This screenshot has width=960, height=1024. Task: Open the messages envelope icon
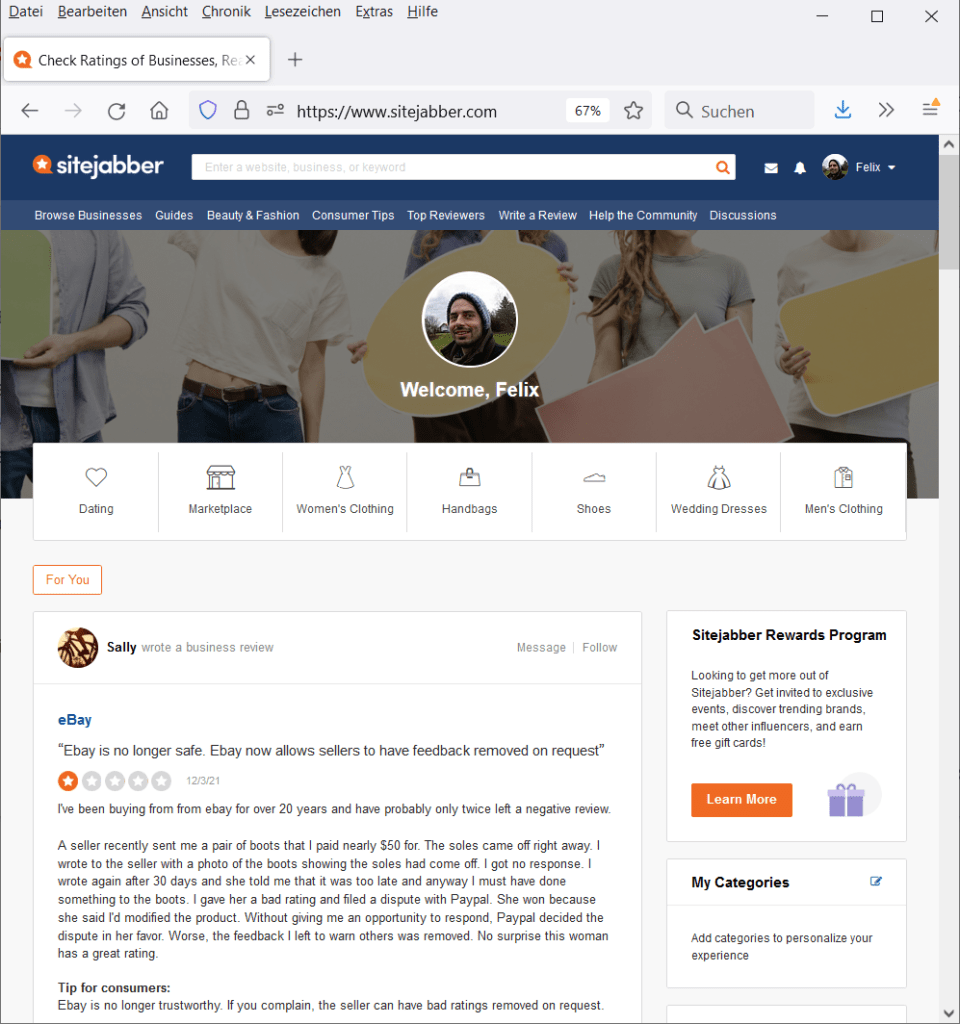tap(771, 168)
